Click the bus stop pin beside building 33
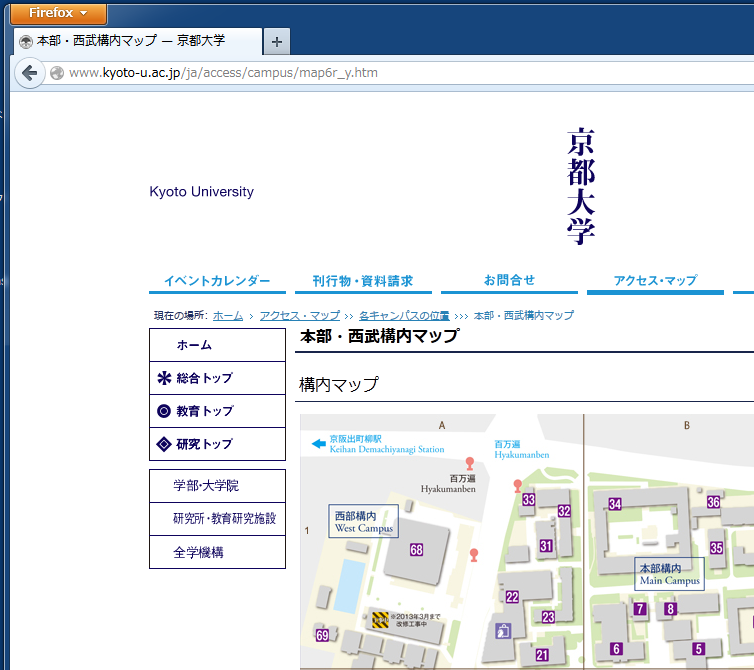Image resolution: width=754 pixels, height=670 pixels. tap(517, 486)
